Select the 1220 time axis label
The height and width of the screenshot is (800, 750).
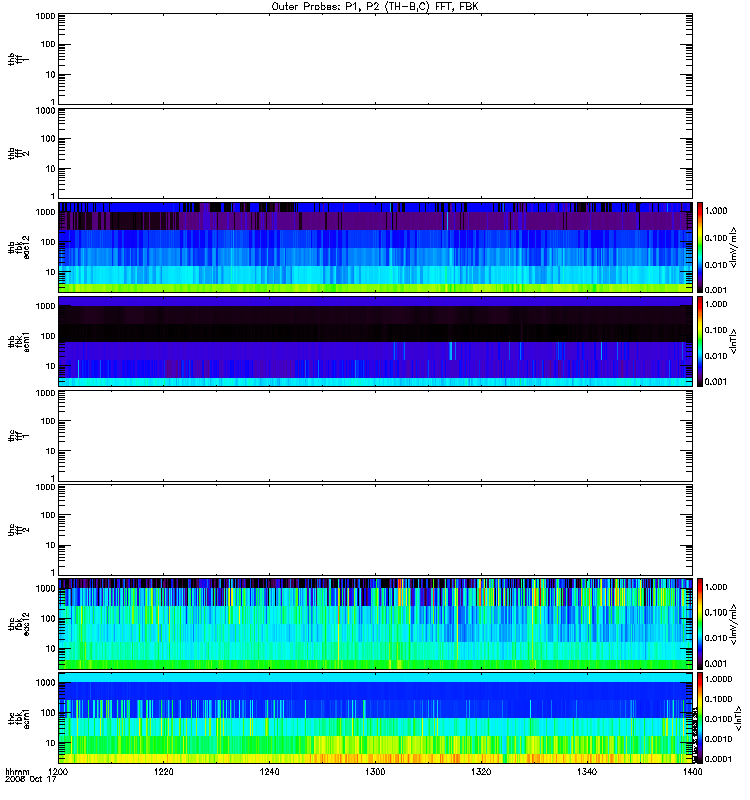point(164,771)
